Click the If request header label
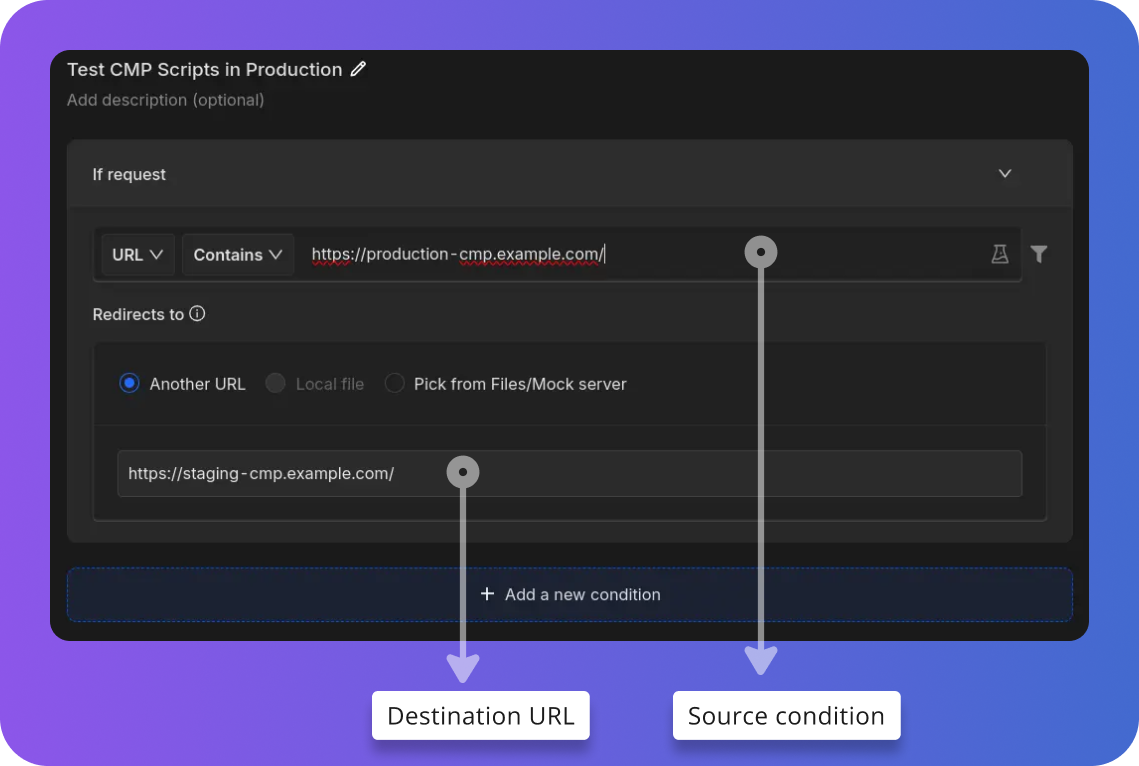Viewport: 1139px width, 766px height. pyautogui.click(x=128, y=173)
